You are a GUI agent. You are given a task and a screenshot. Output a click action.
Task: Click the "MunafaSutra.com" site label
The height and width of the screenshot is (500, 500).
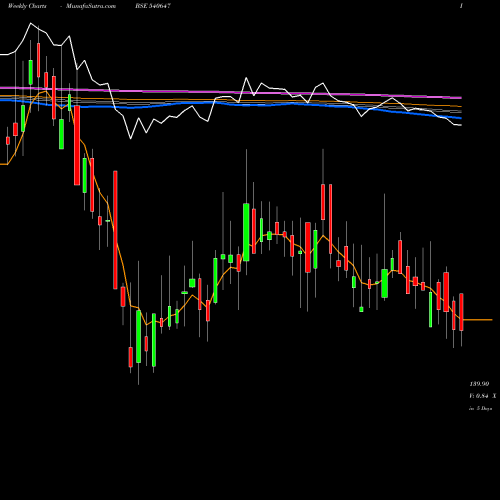coord(91,6)
